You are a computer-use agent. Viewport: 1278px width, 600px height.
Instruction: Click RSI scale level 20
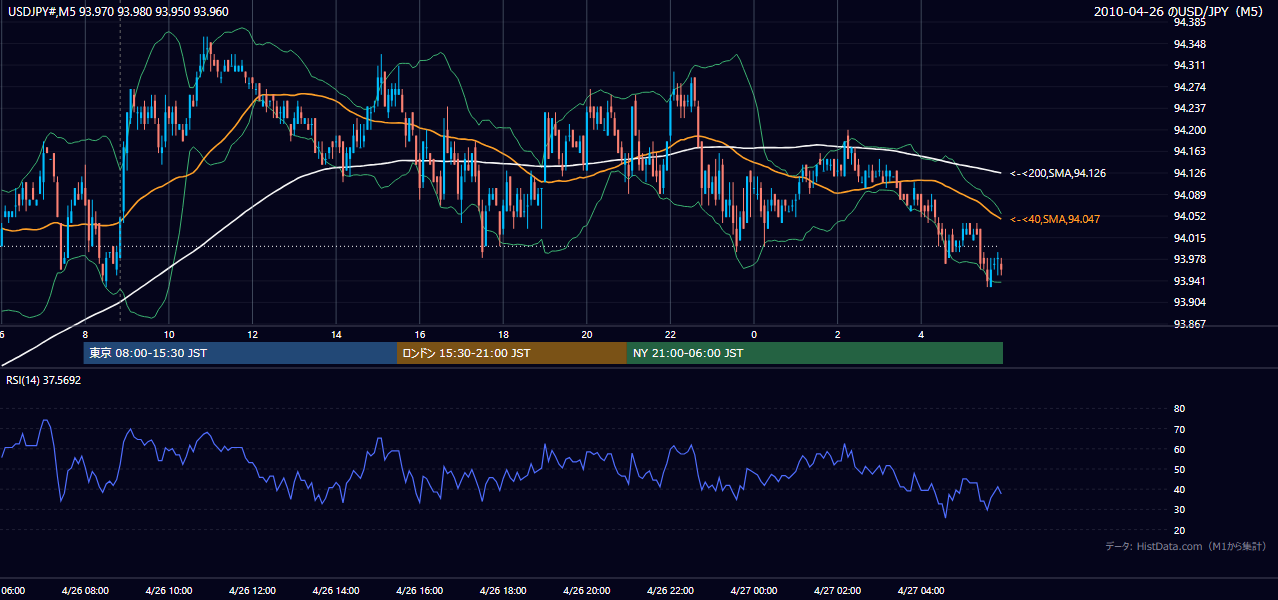[x=1179, y=530]
